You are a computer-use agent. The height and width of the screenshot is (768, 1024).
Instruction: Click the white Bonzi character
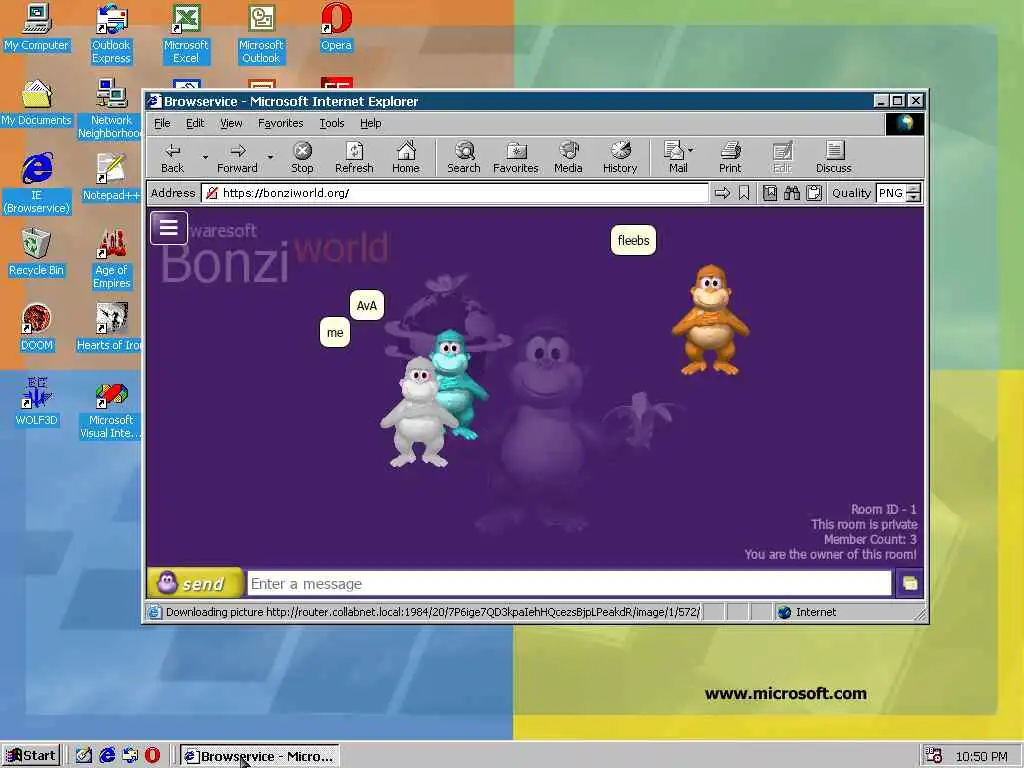417,413
